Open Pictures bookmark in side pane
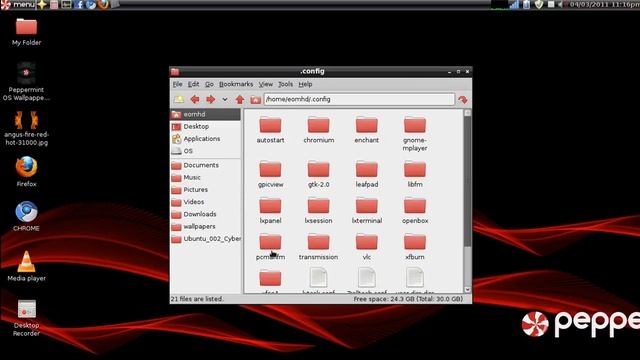Screen dimensions: 640x360 click(x=205, y=190)
